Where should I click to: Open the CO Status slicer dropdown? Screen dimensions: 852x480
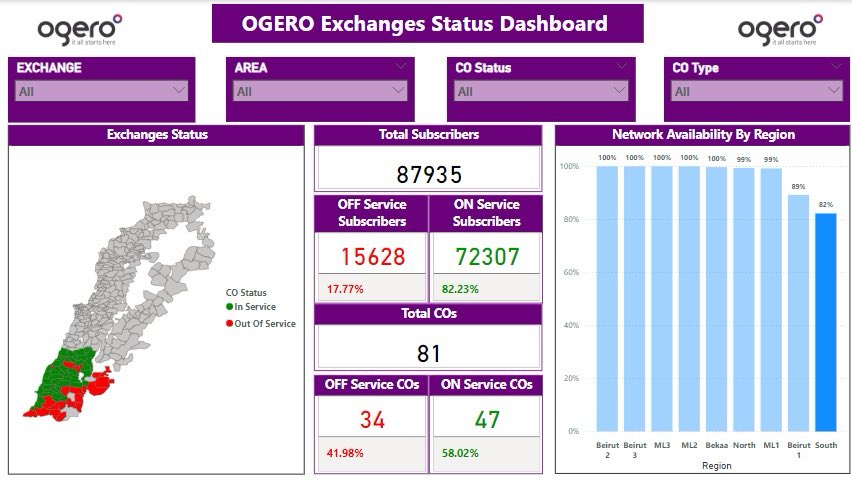(541, 91)
